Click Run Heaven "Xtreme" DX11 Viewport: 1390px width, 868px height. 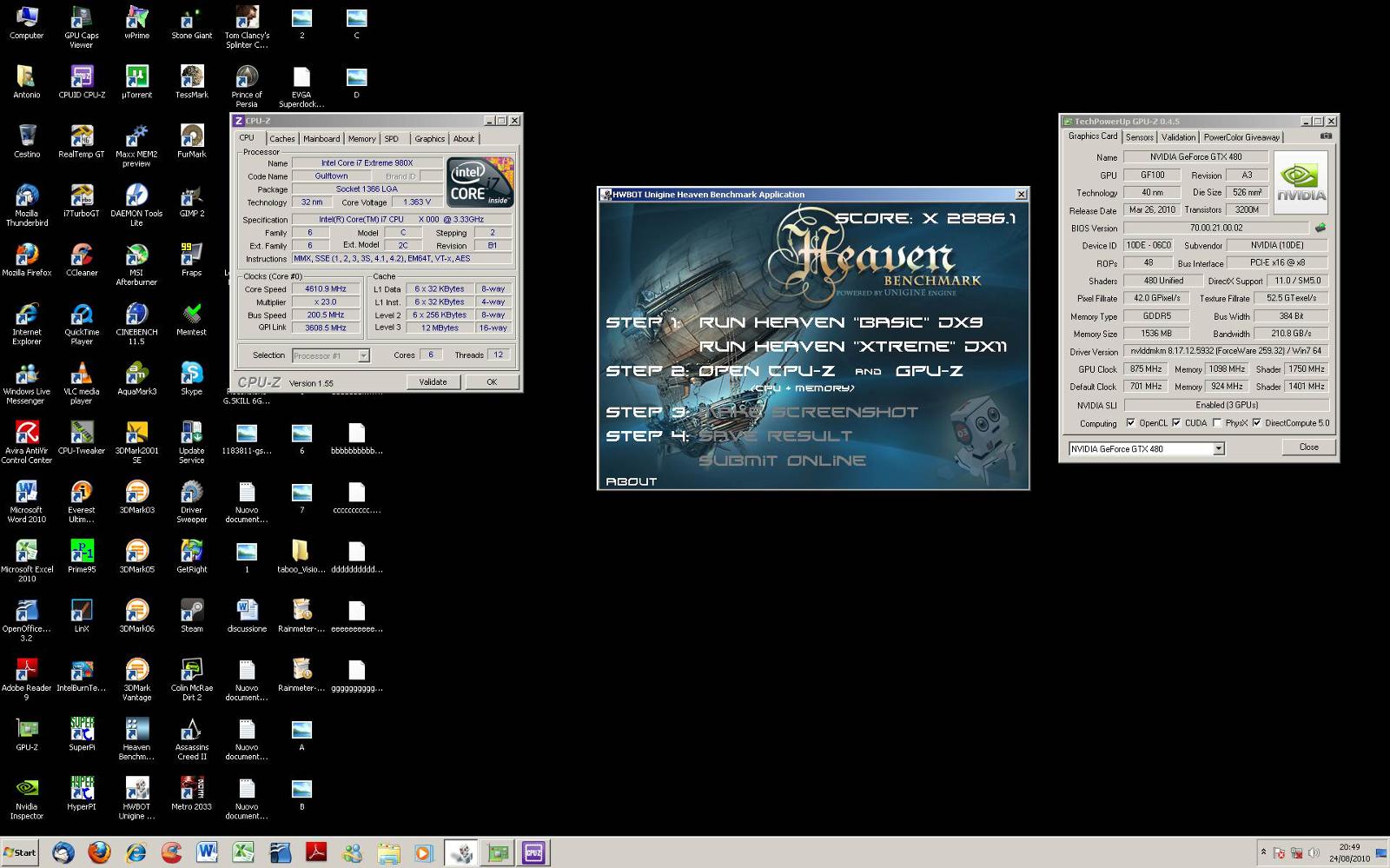coord(852,347)
